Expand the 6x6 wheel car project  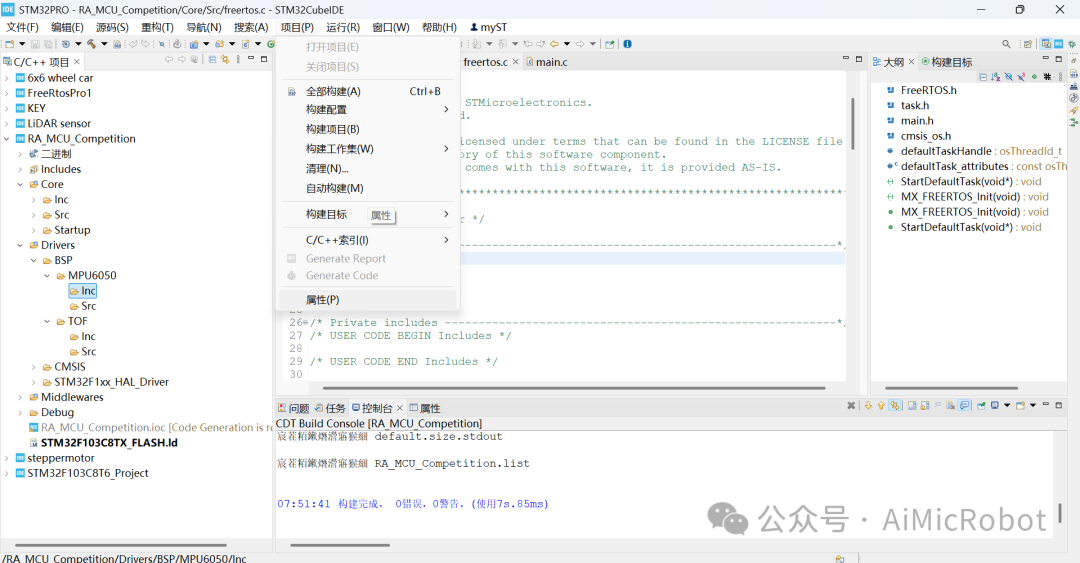[7, 78]
